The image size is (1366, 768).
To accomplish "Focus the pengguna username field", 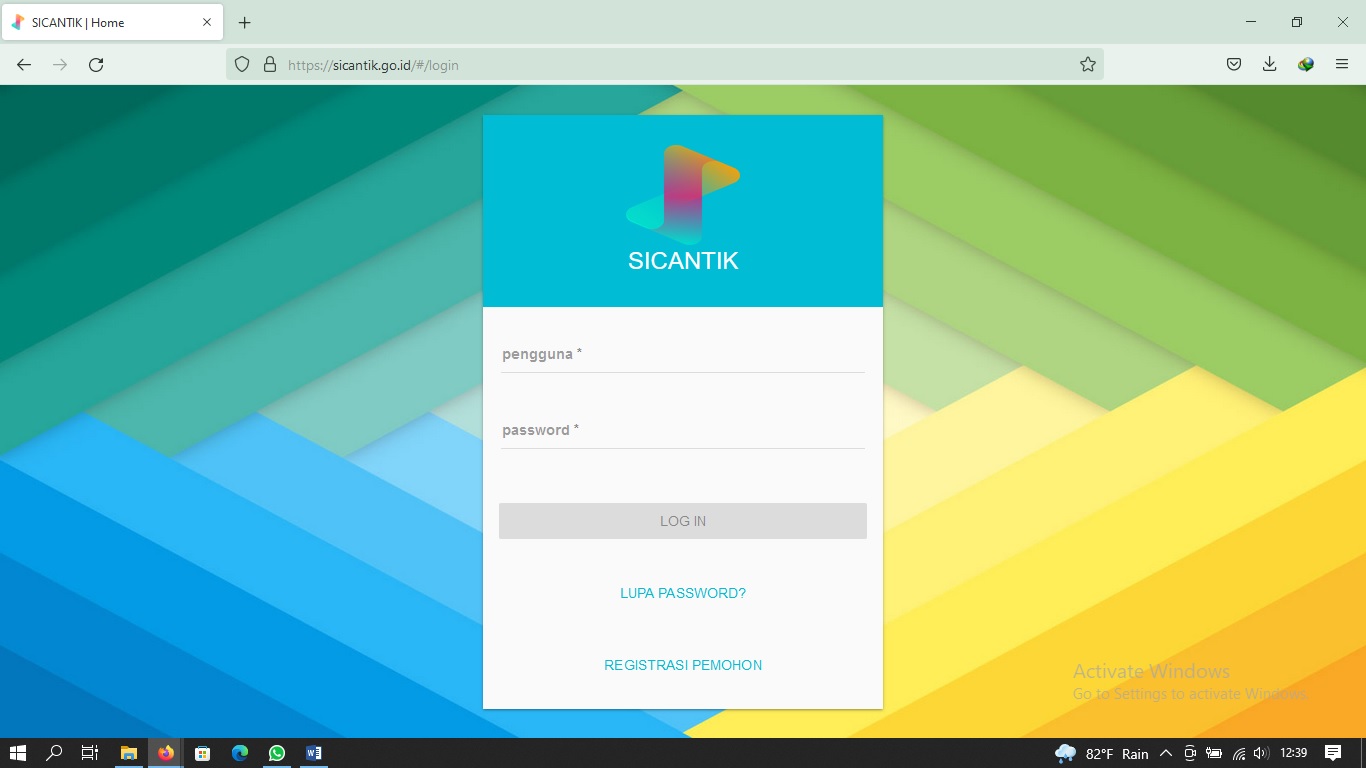I will pyautogui.click(x=683, y=355).
